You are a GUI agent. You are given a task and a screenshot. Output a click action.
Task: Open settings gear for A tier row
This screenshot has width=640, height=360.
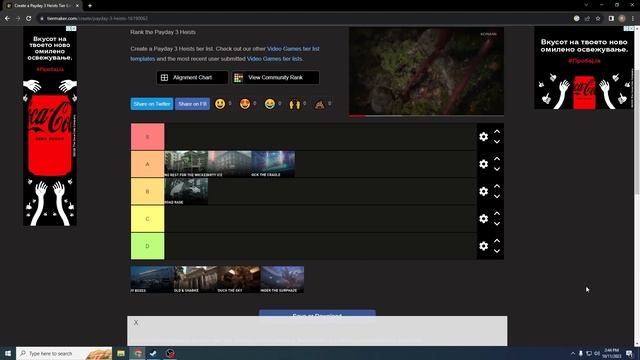pyautogui.click(x=483, y=164)
